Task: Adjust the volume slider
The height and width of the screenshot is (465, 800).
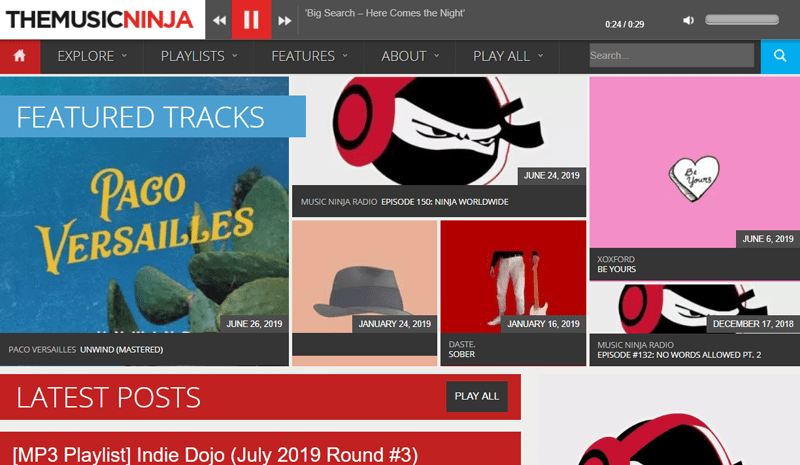Action: pos(742,20)
